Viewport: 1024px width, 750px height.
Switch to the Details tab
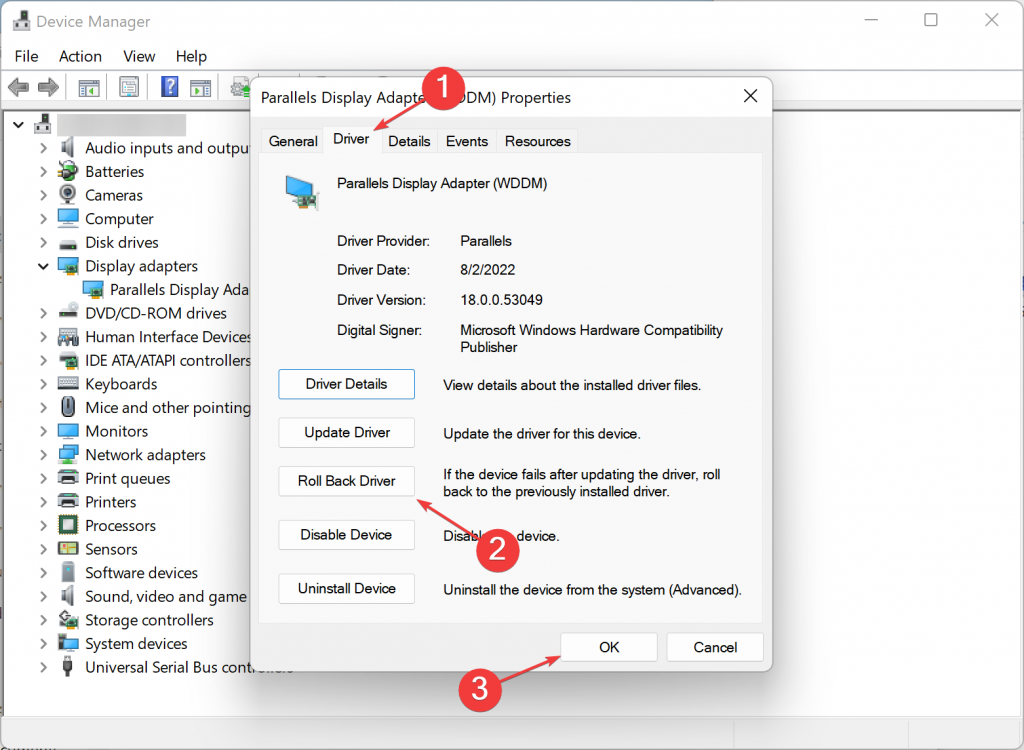[x=409, y=141]
